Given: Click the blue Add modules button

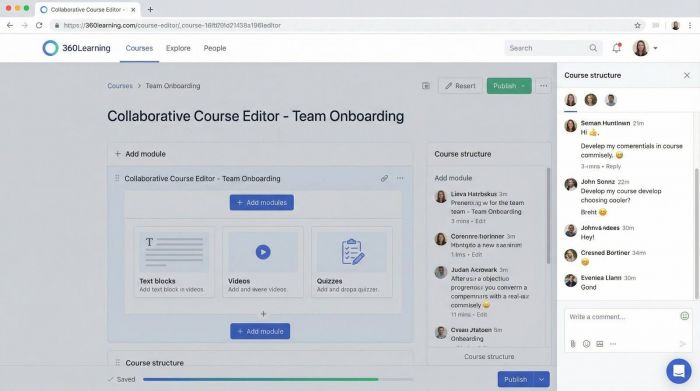Looking at the screenshot, I should pyautogui.click(x=262, y=203).
